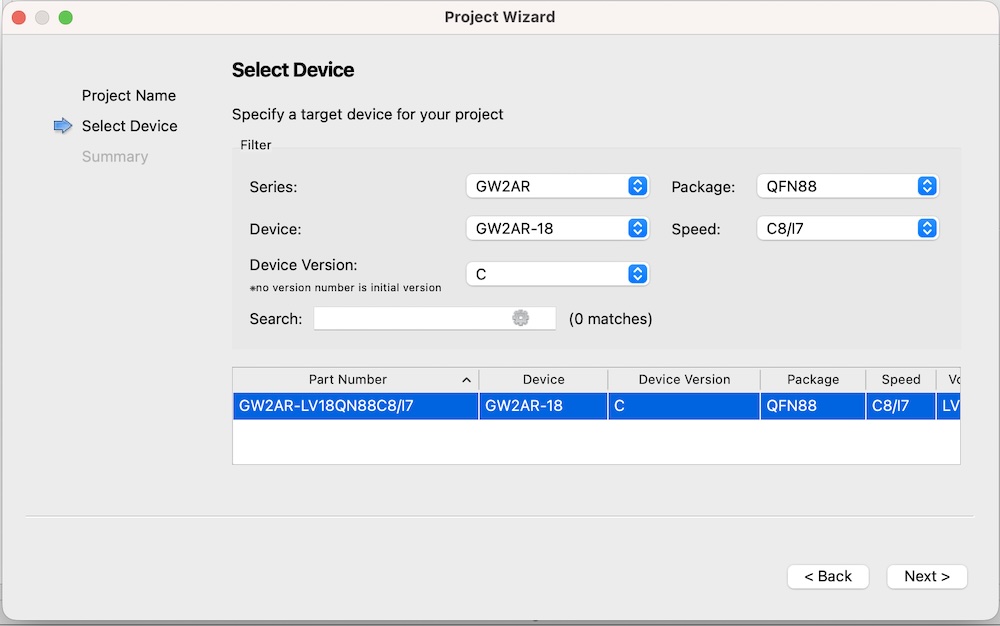Screen dimensions: 1000x626
Task: Click the Select Device step label
Action: (129, 126)
